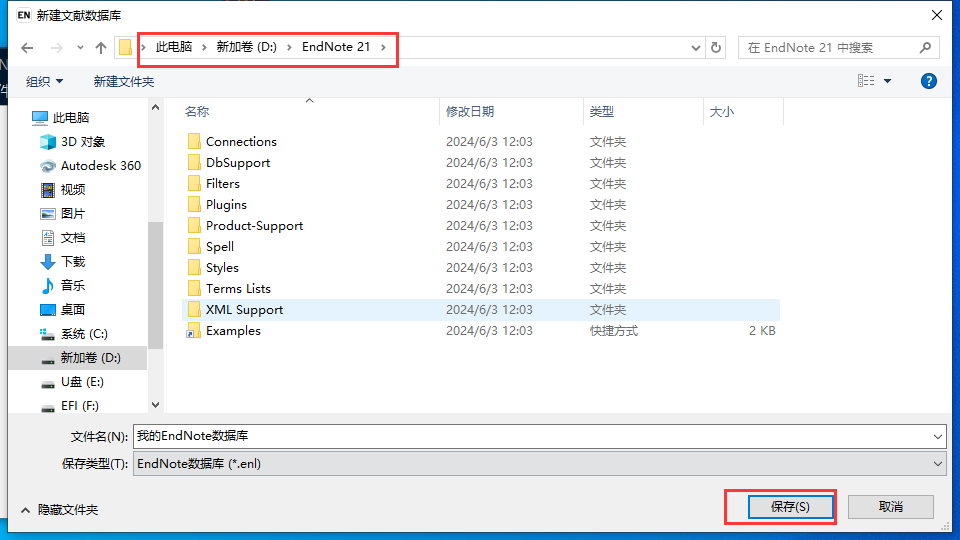Click the folder icon in address bar
This screenshot has width=960, height=540.
(x=126, y=47)
